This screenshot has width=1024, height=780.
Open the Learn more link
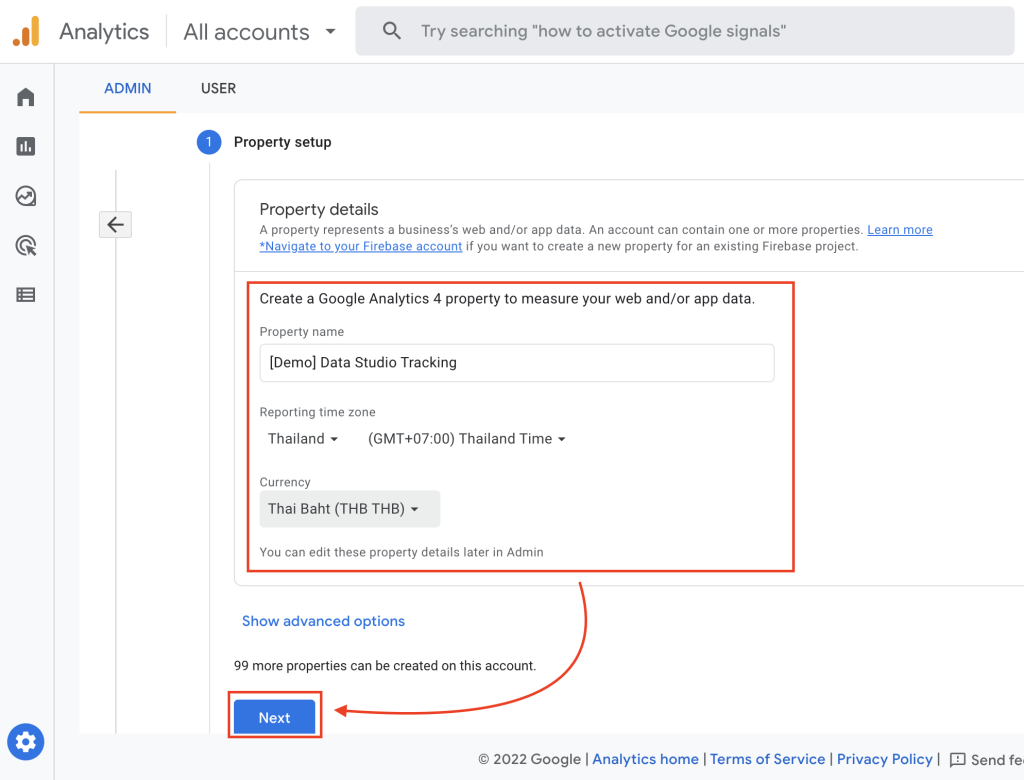click(x=900, y=230)
